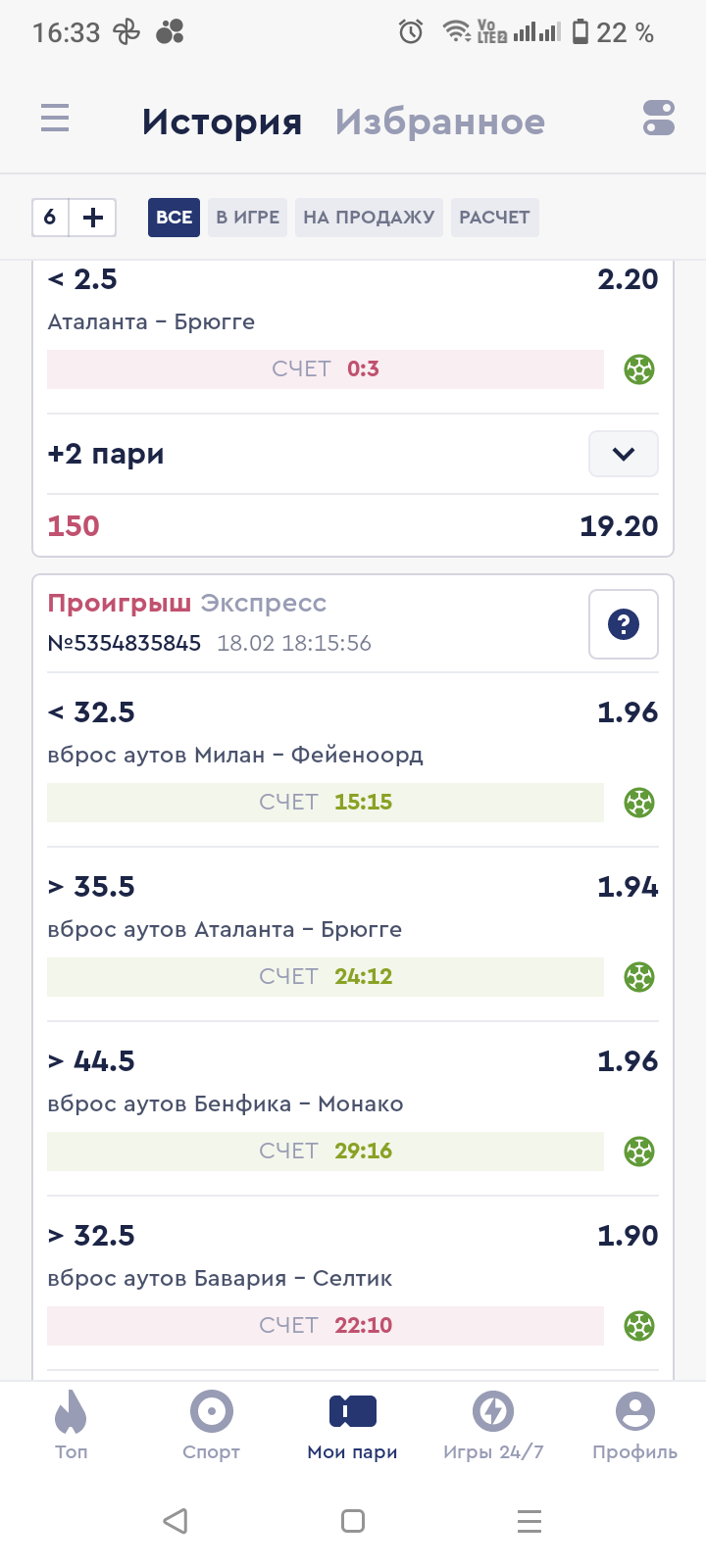This screenshot has width=706, height=1568.
Task: Select the История tab
Action: (222, 122)
